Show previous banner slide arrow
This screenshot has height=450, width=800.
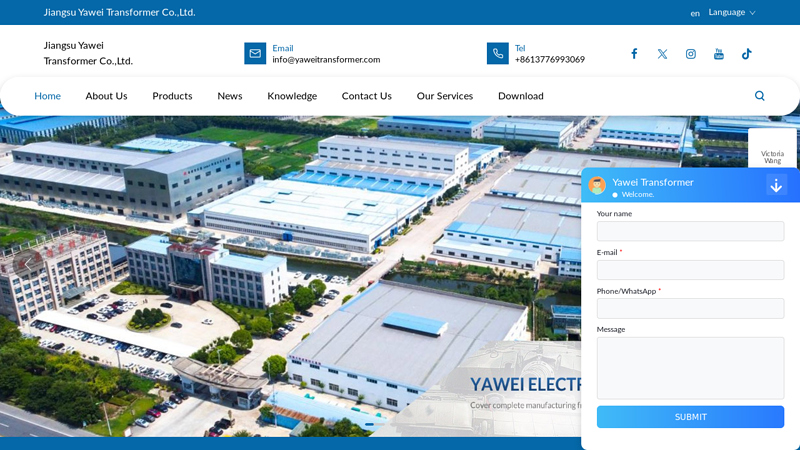point(28,263)
